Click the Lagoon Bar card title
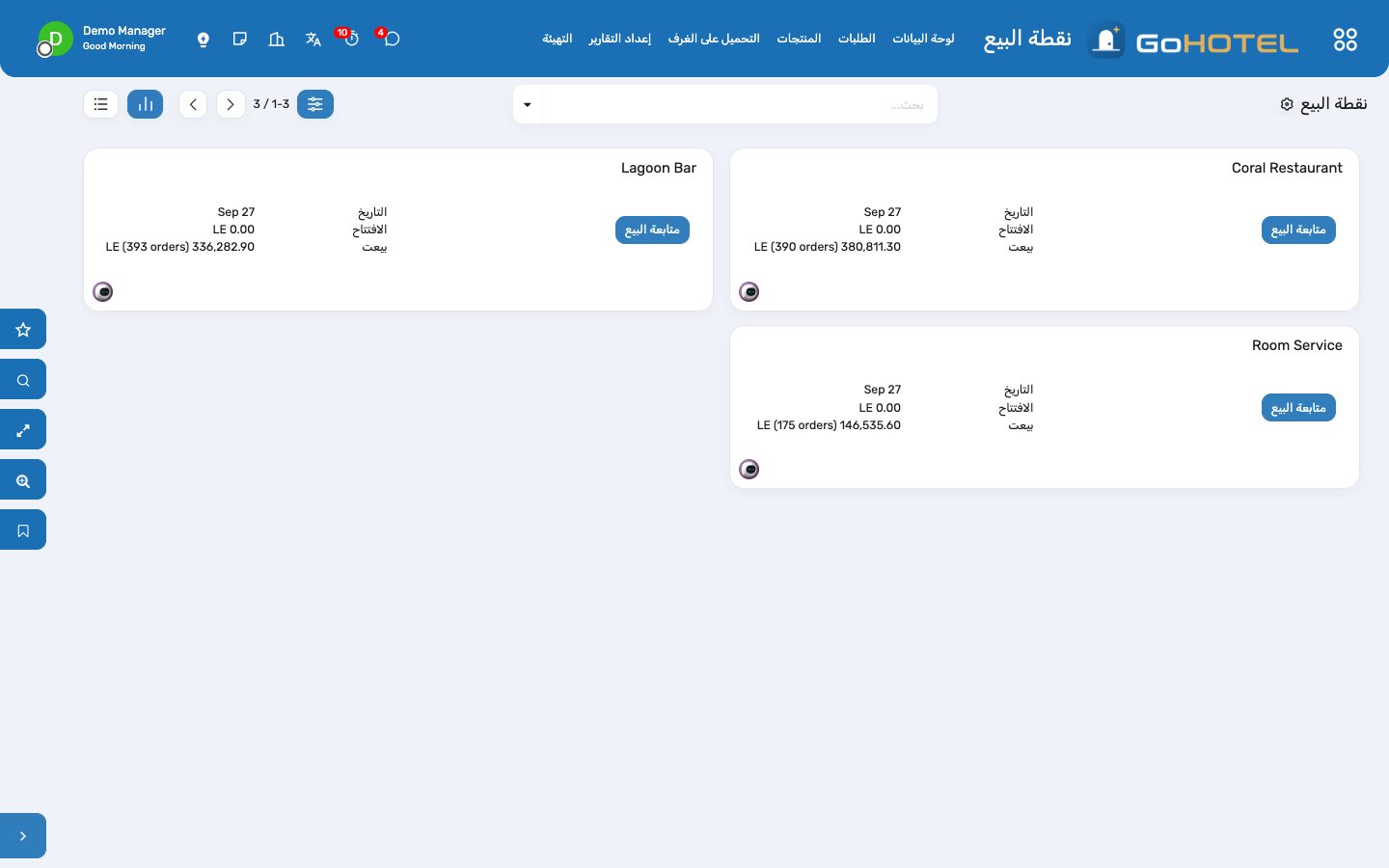The width and height of the screenshot is (1389, 868). coord(659,168)
